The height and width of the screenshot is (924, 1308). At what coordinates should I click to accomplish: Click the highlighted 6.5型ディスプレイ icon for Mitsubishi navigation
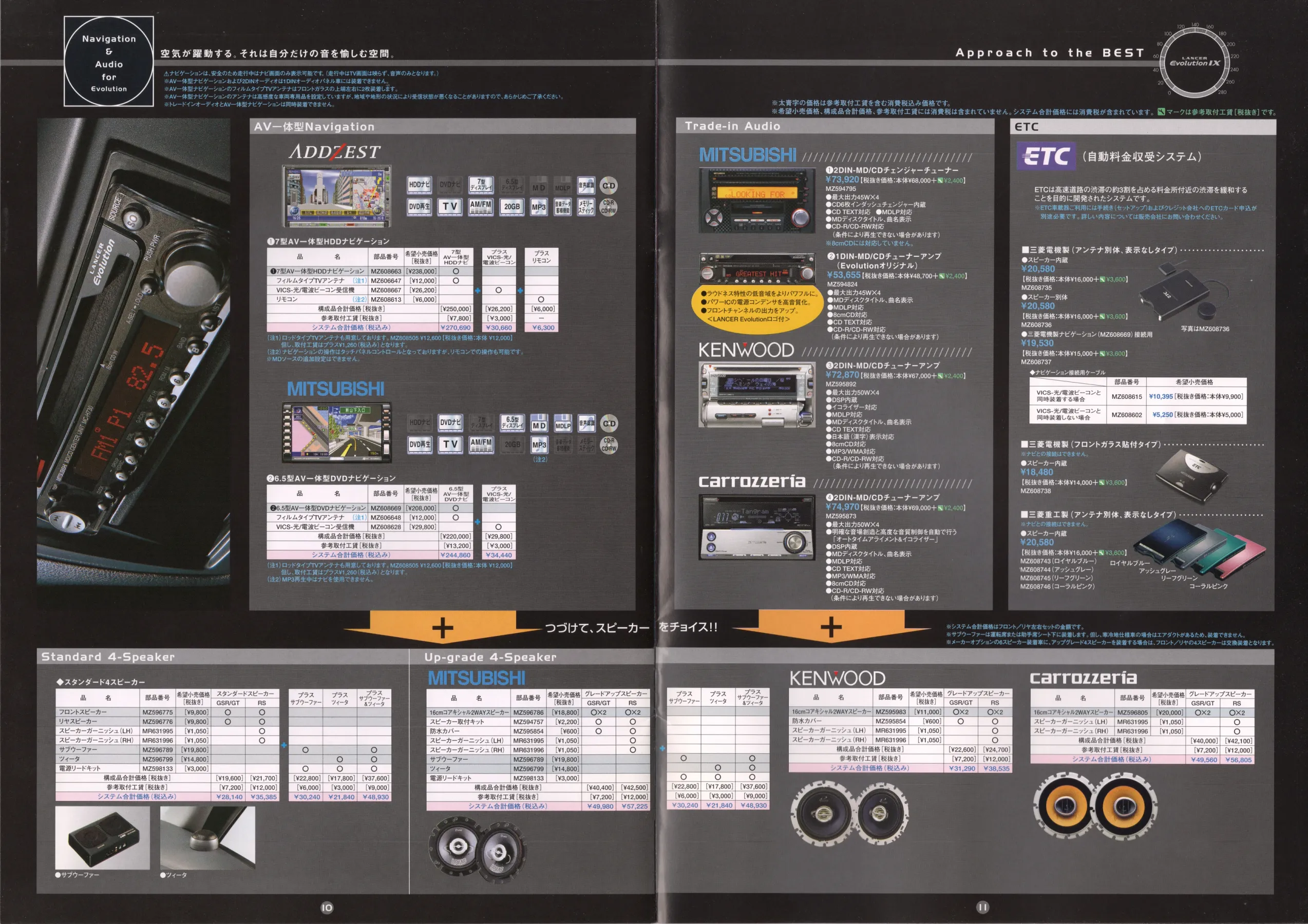[512, 422]
